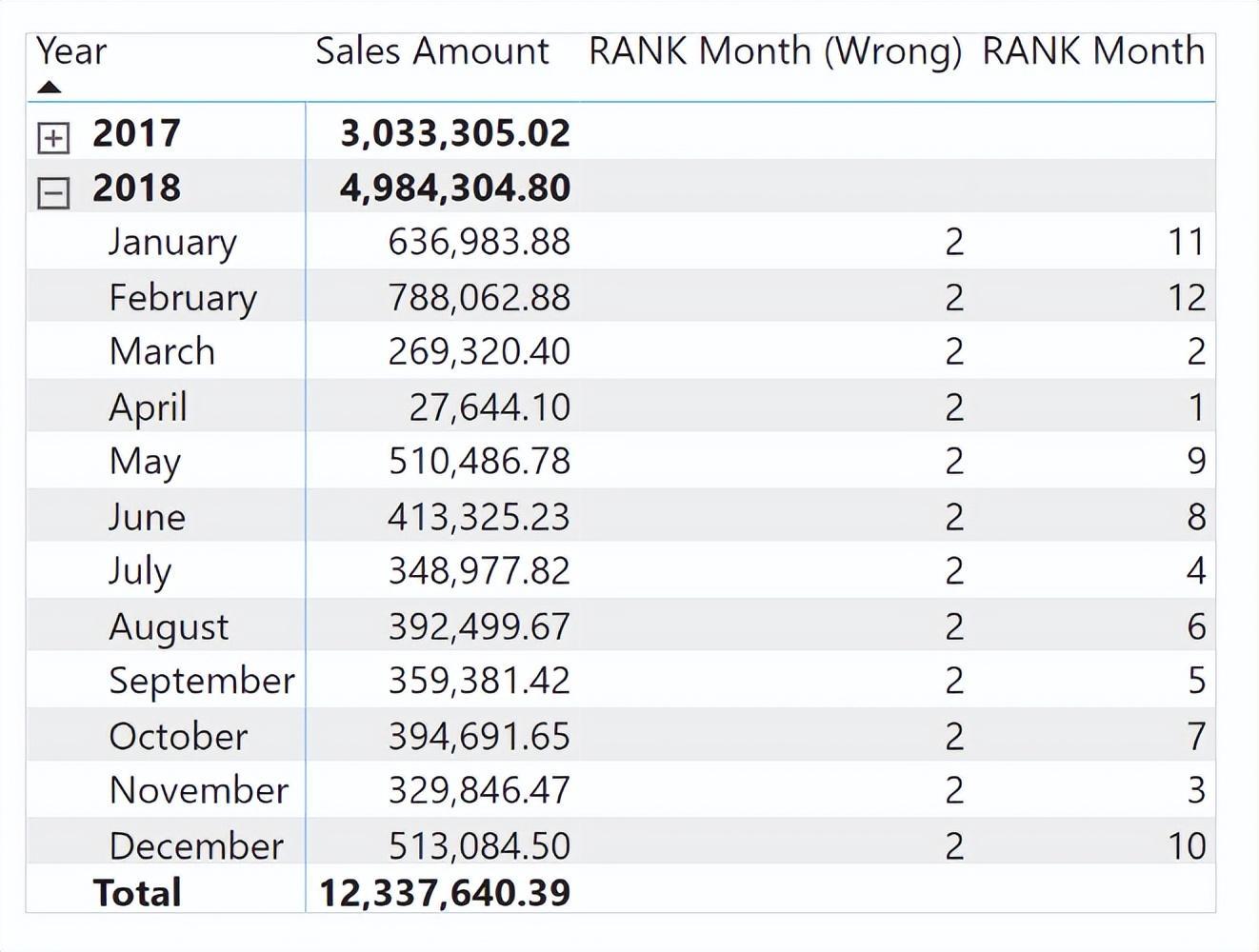Sort by Sales Amount column header
This screenshot has width=1259, height=952.
[431, 51]
